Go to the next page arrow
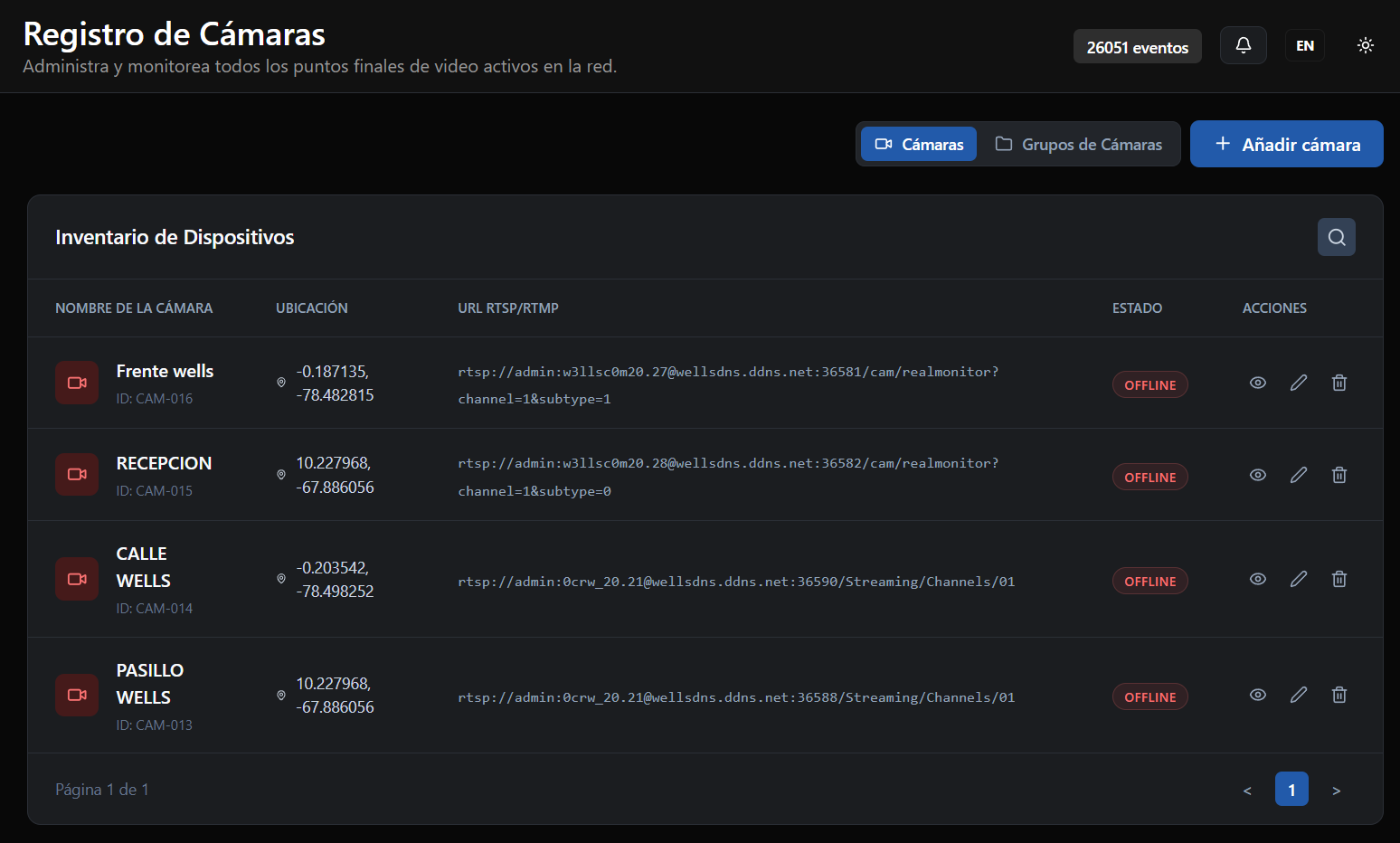The height and width of the screenshot is (843, 1400). pos(1336,791)
